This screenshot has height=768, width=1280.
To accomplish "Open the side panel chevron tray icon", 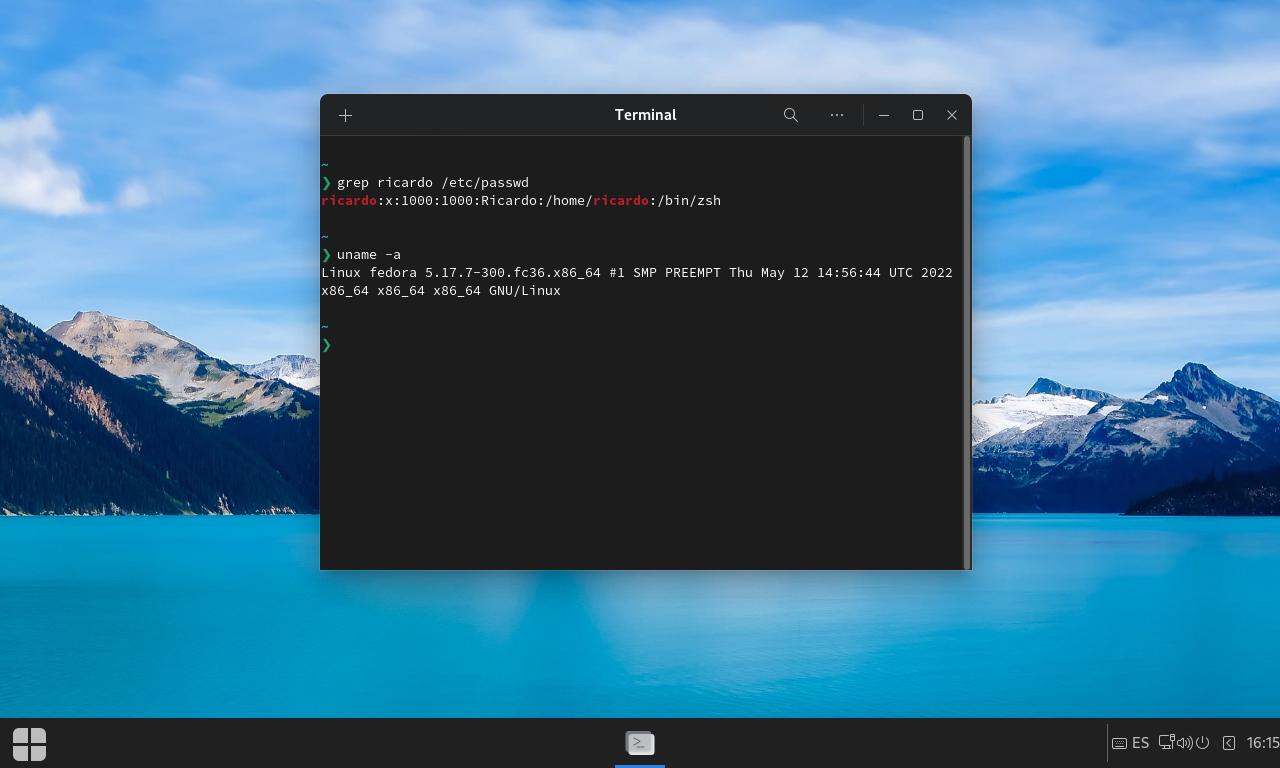I will (x=1229, y=743).
